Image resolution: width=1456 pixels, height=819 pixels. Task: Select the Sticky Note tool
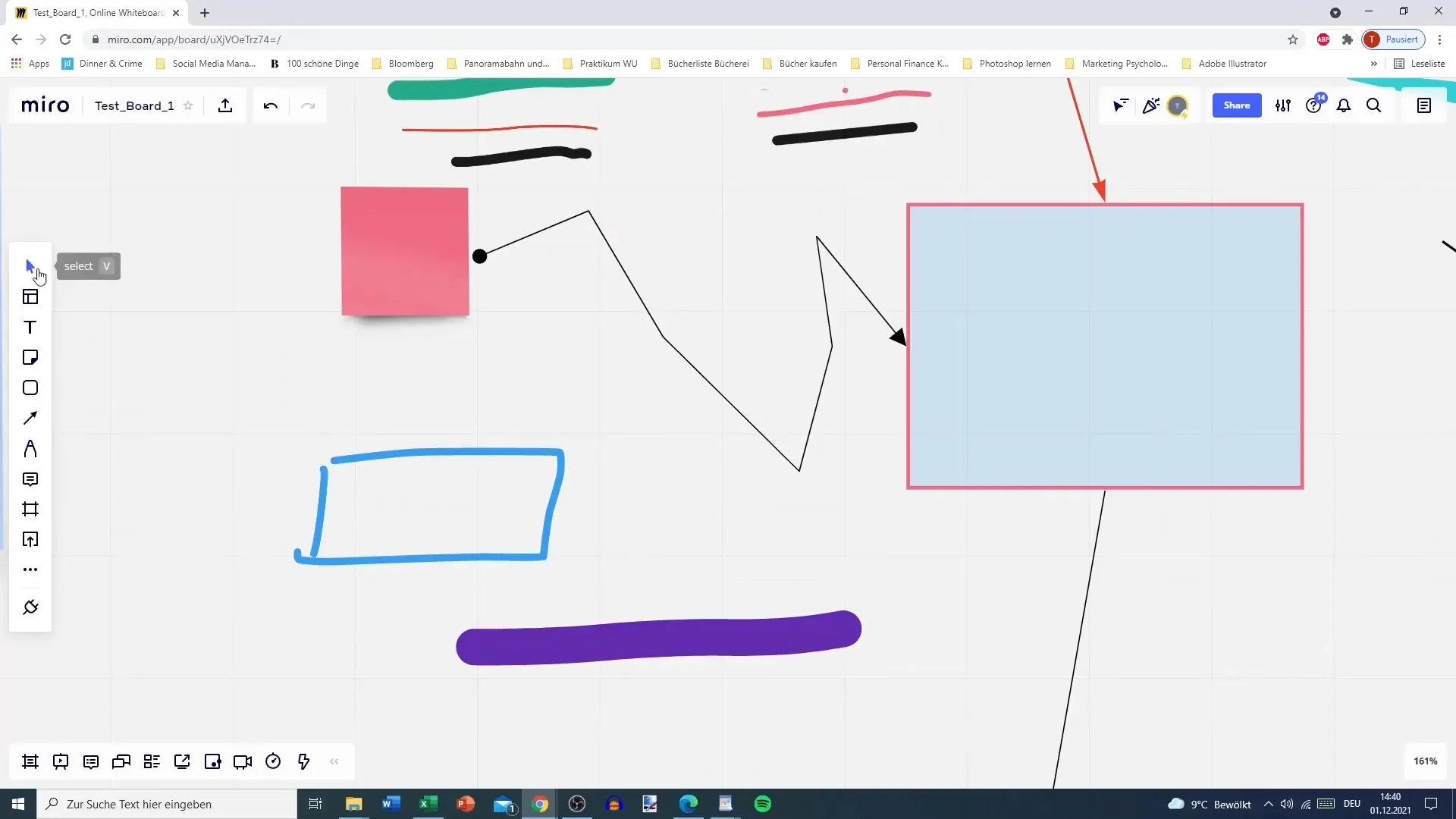tap(30, 358)
